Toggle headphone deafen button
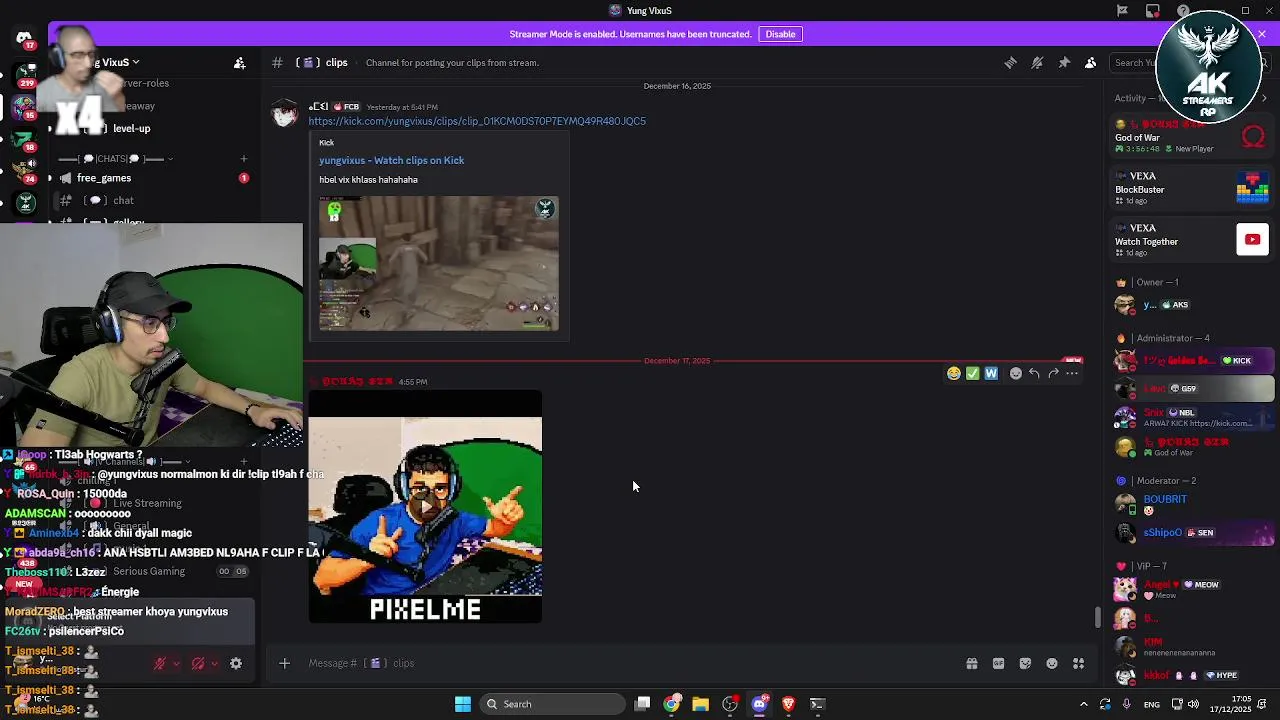This screenshot has height=720, width=1280. [x=198, y=663]
